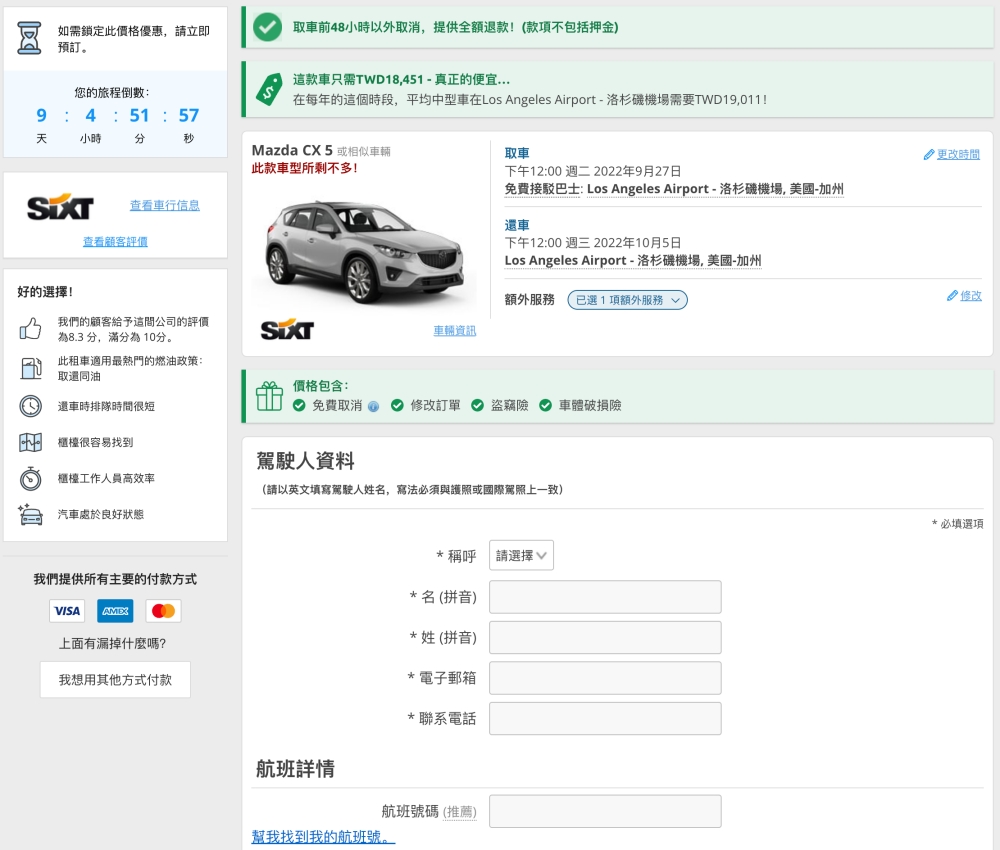Viewport: 1000px width, 850px height.
Task: Focus the 聯系電話 phone field
Action: coord(605,719)
